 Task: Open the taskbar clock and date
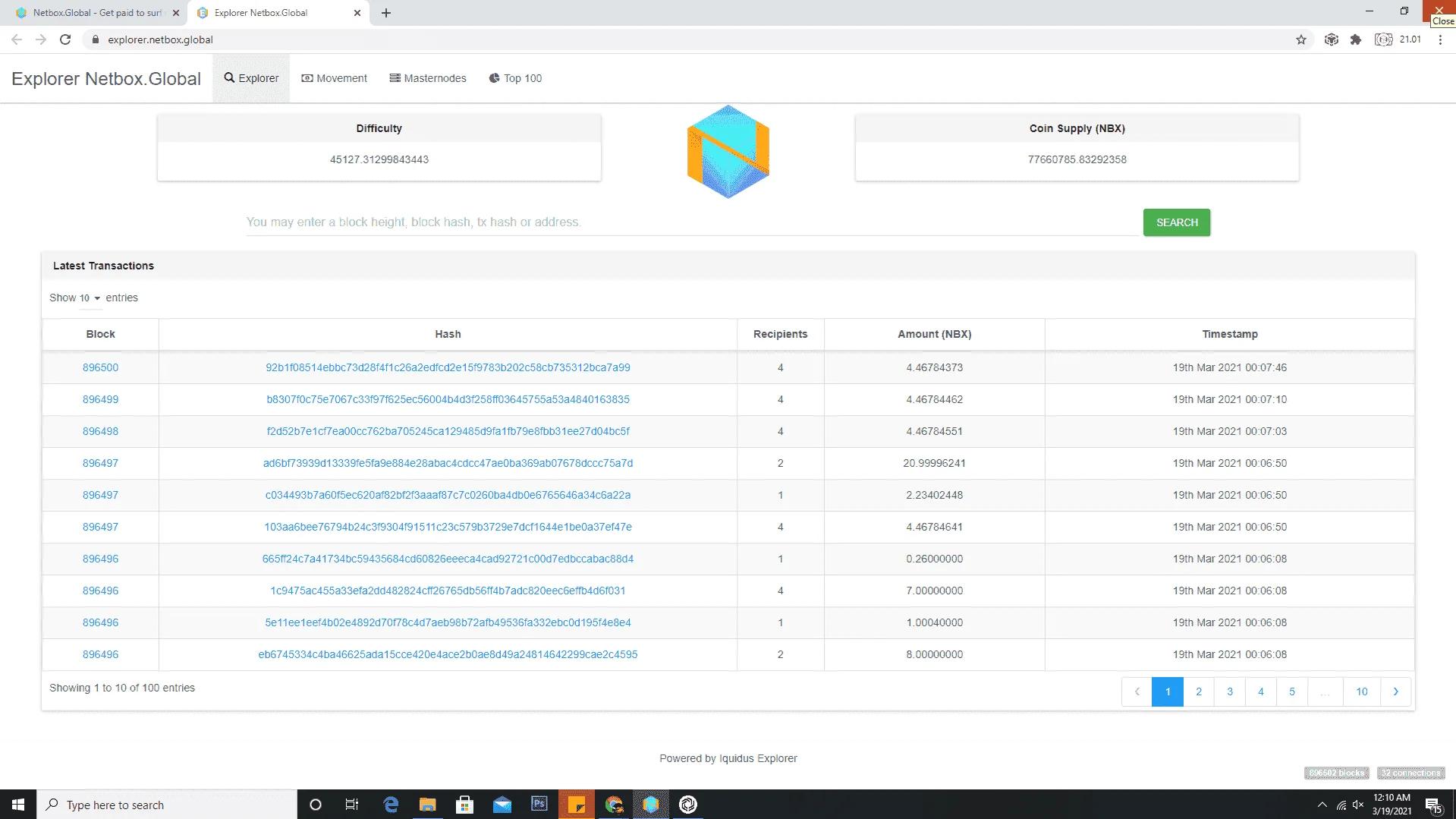point(1392,805)
